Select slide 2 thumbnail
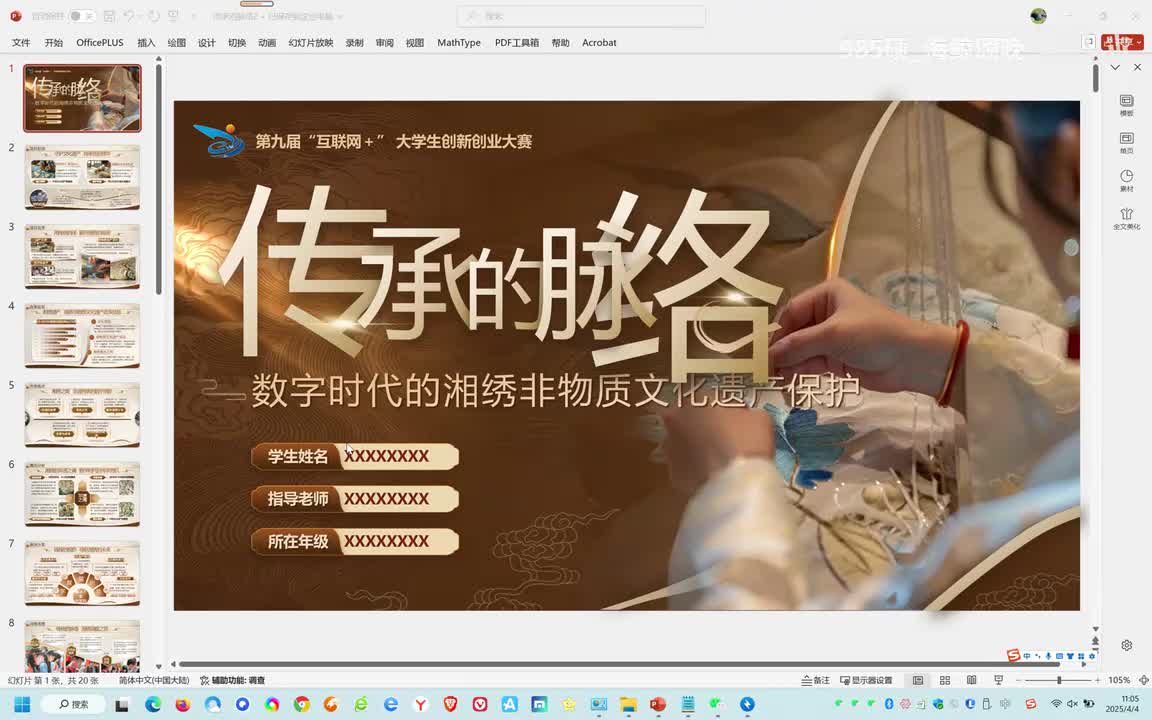1152x720 pixels. click(x=82, y=177)
